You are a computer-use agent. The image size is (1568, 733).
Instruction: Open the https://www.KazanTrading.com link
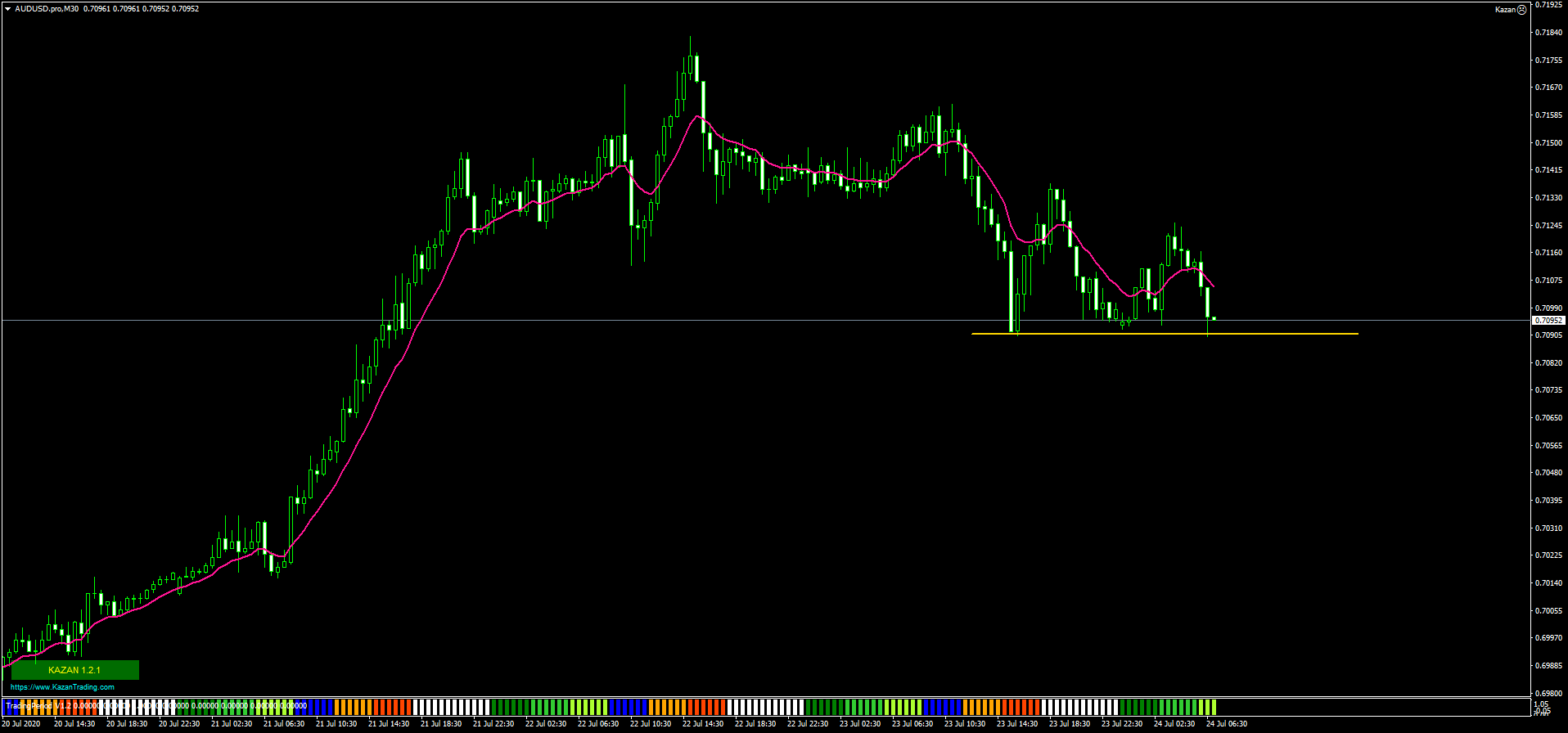coord(62,687)
